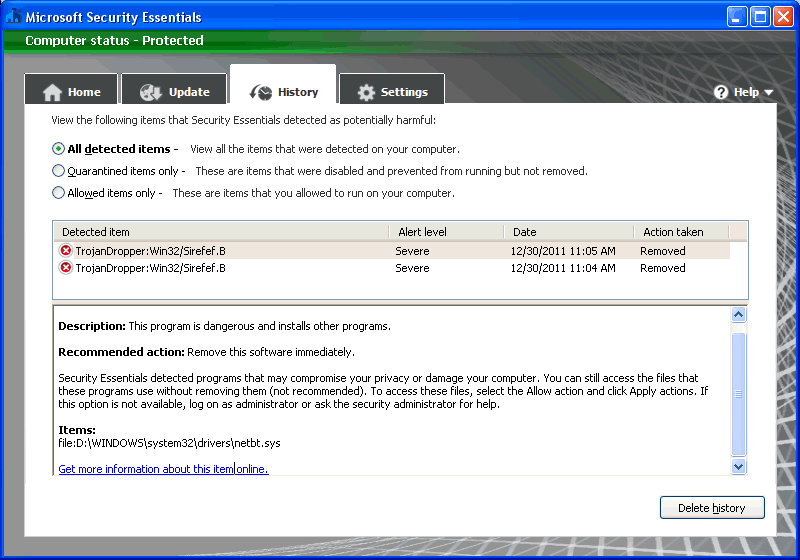This screenshot has width=800, height=560.
Task: Close the Security Essentials window
Action: coord(783,17)
